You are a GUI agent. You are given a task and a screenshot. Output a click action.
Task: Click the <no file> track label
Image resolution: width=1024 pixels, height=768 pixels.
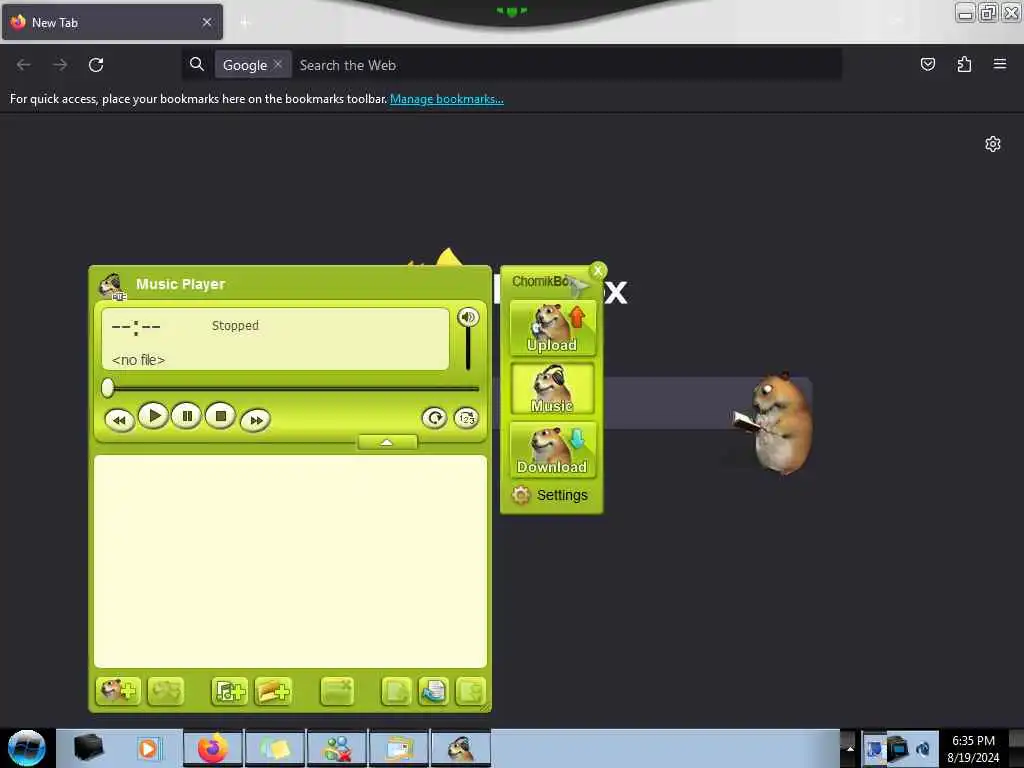click(x=138, y=360)
